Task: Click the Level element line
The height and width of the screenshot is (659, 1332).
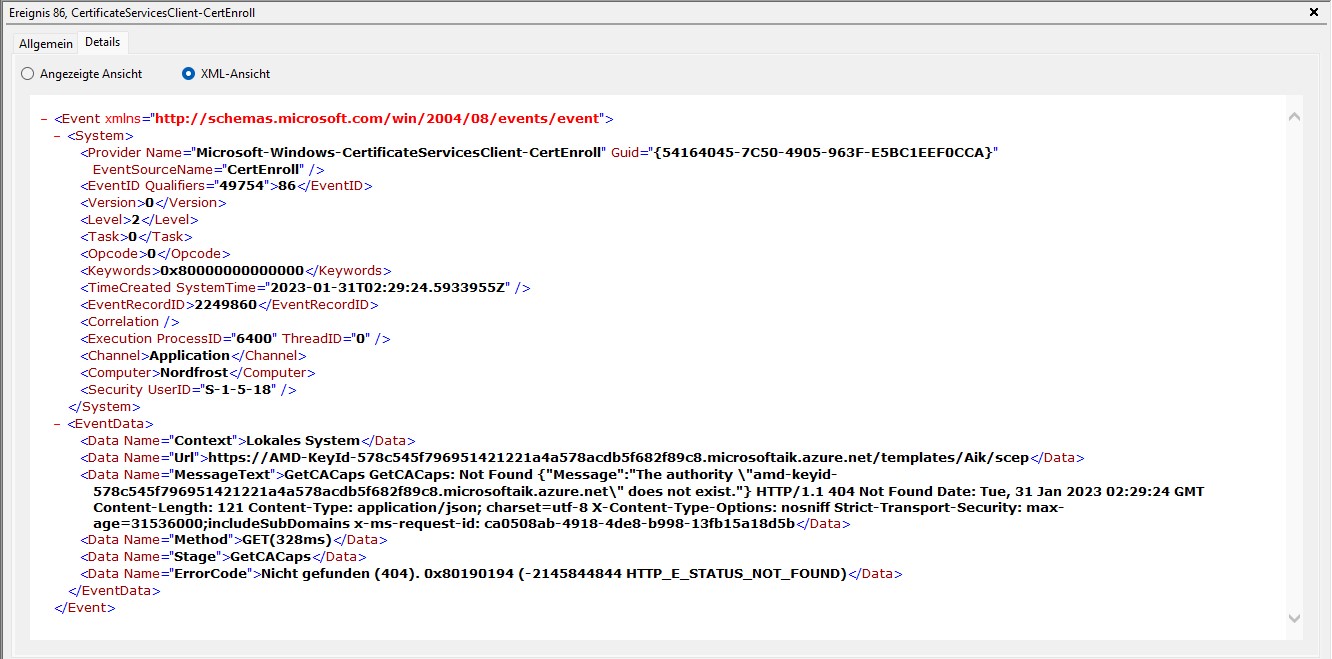Action: coord(139,220)
